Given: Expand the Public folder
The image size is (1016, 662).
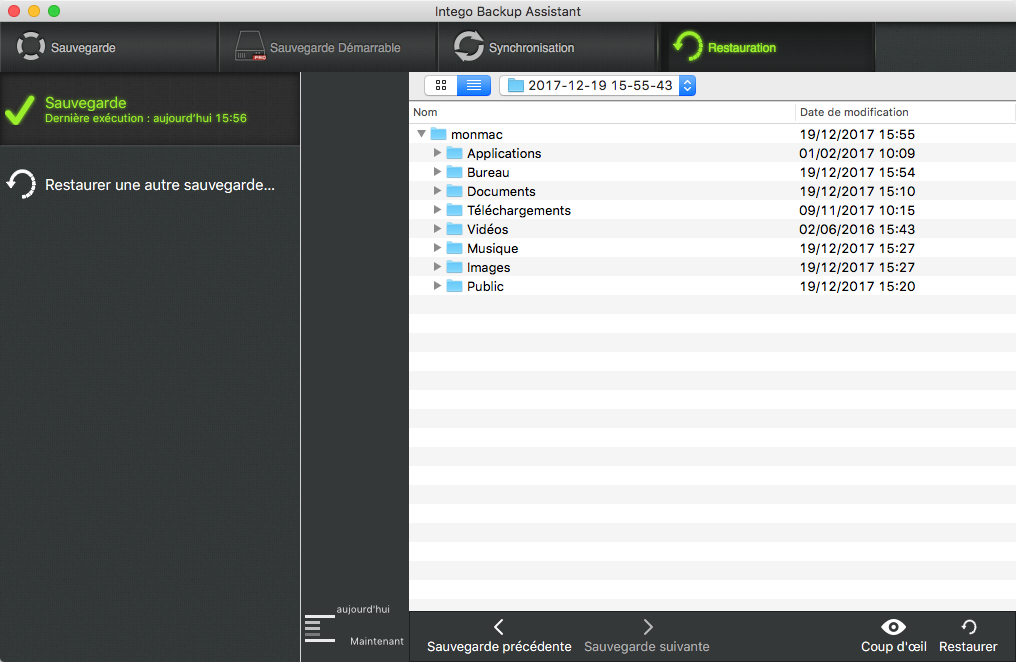Looking at the screenshot, I should [x=437, y=286].
